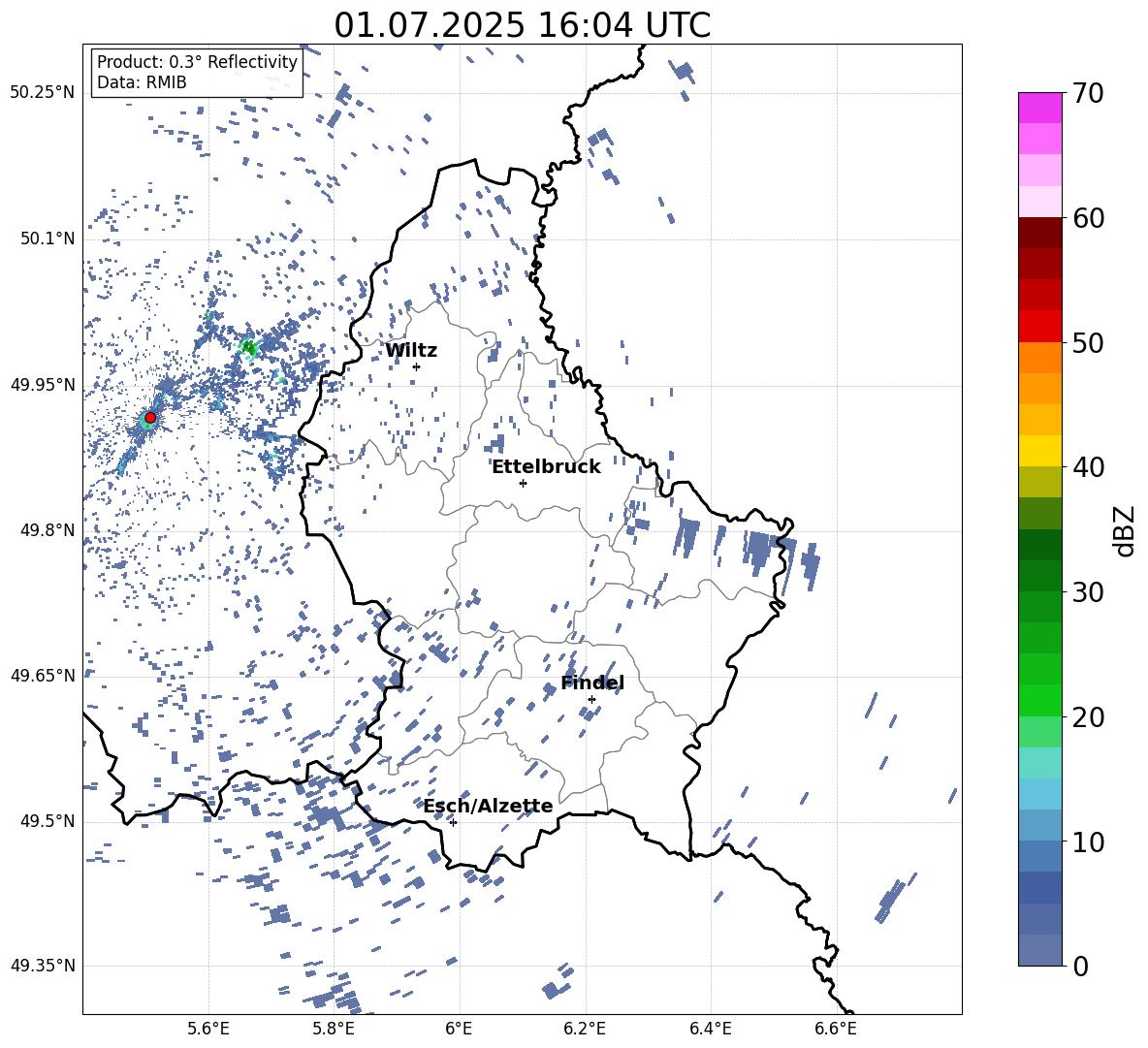The height and width of the screenshot is (1048, 1148).
Task: Click the 49.35°N latitude label
Action: tap(43, 966)
